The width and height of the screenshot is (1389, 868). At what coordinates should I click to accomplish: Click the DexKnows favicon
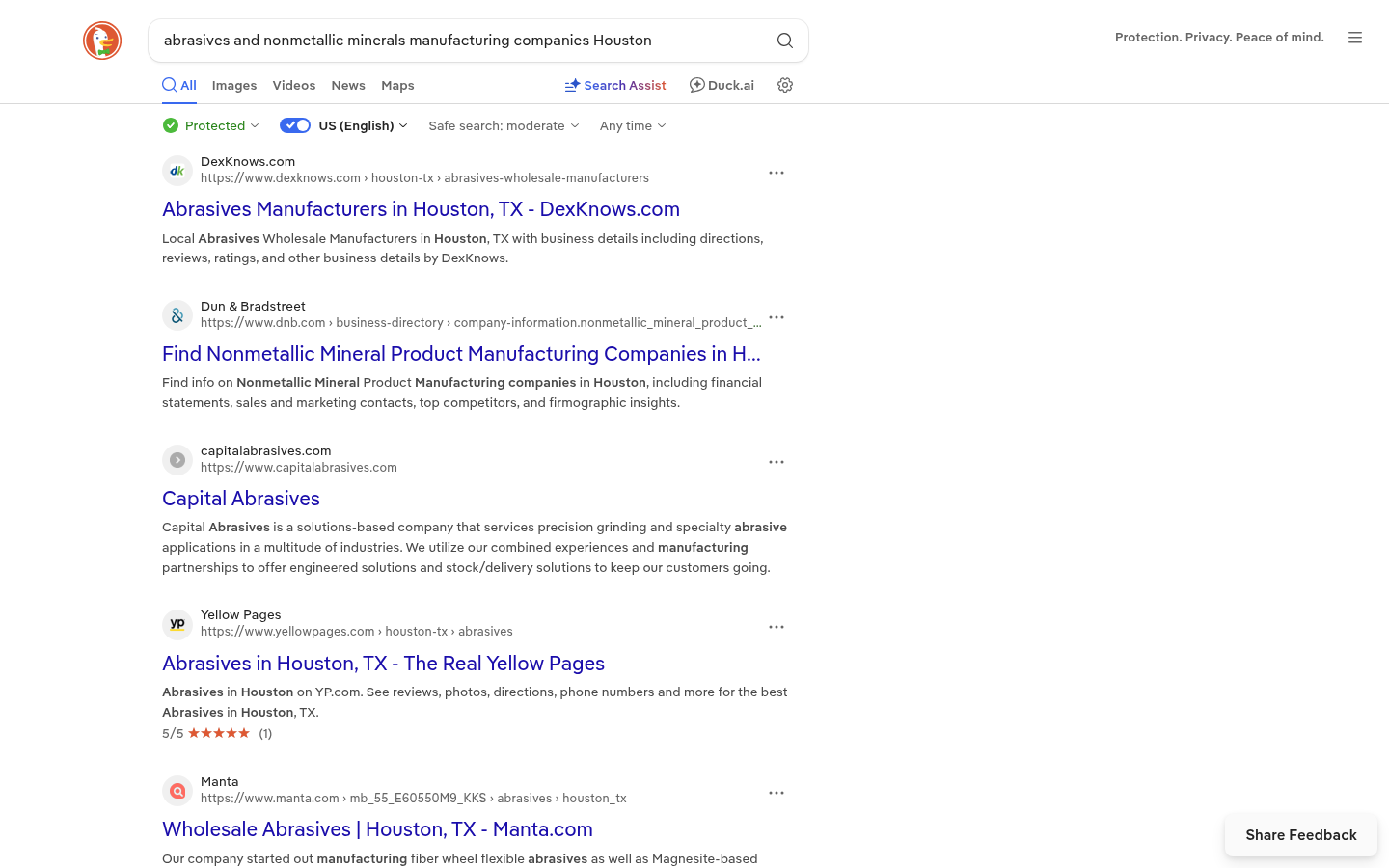pos(177,171)
